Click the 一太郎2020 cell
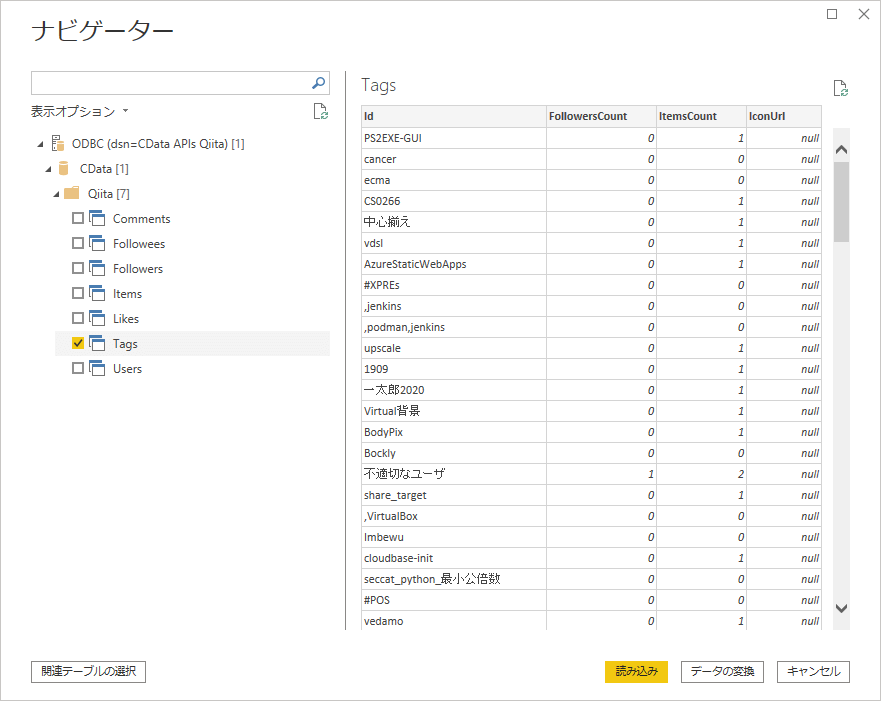This screenshot has height=702, width=882. [454, 390]
